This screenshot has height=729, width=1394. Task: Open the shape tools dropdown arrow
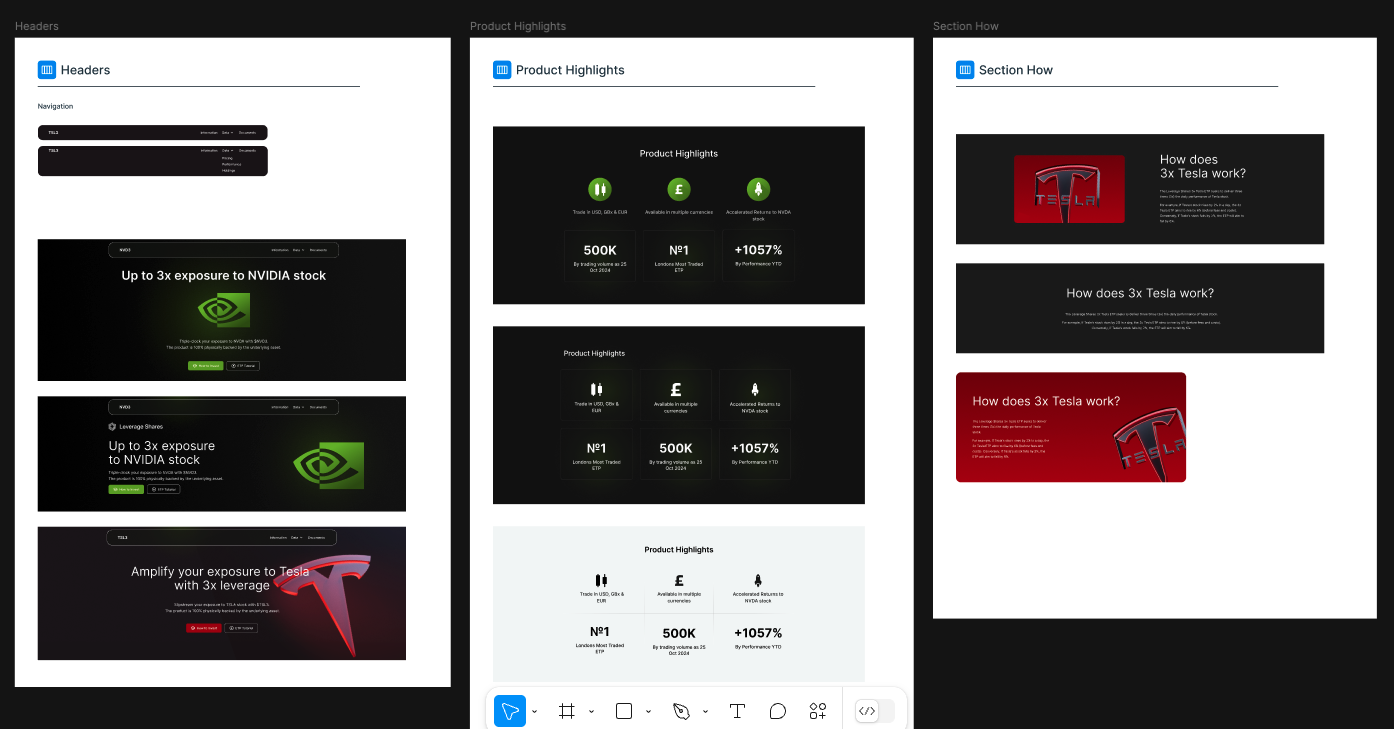coord(648,712)
